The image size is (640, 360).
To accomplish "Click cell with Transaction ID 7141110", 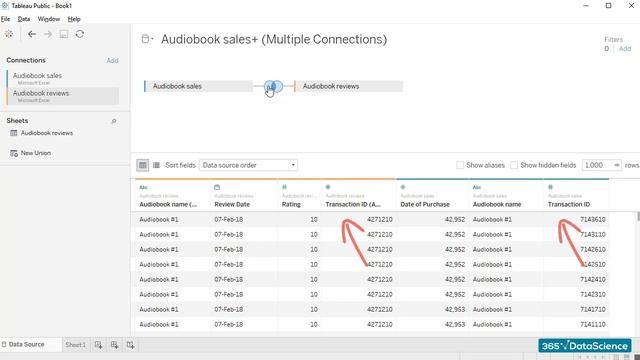I will (576, 324).
